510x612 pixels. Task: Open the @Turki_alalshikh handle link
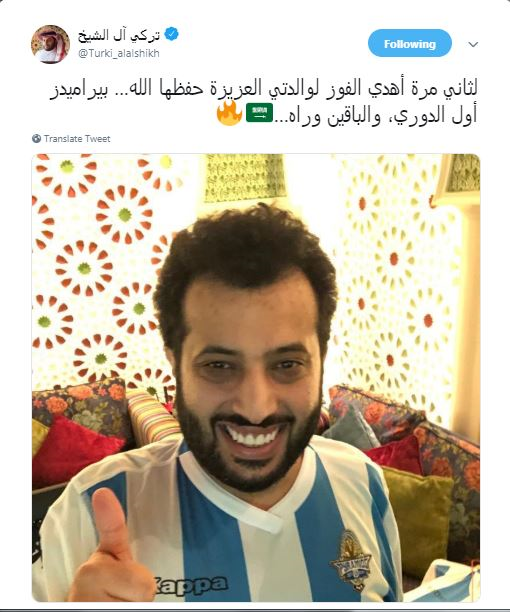coord(119,53)
